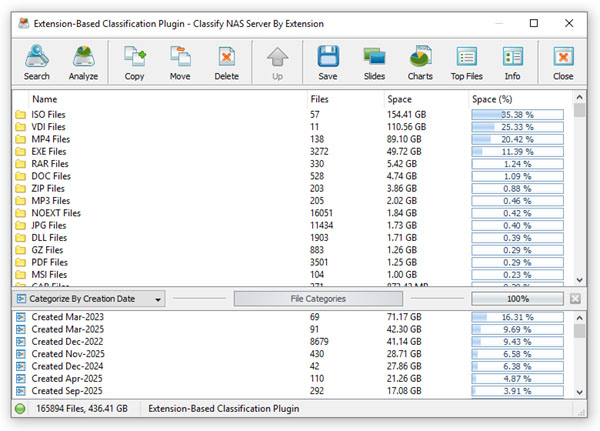This screenshot has width=600, height=431.
Task: Select the DOC Files row
Action: click(293, 176)
